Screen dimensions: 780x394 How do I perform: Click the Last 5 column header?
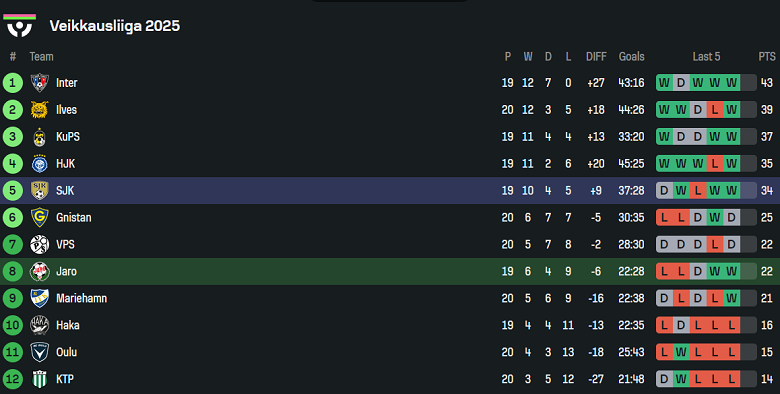[706, 57]
